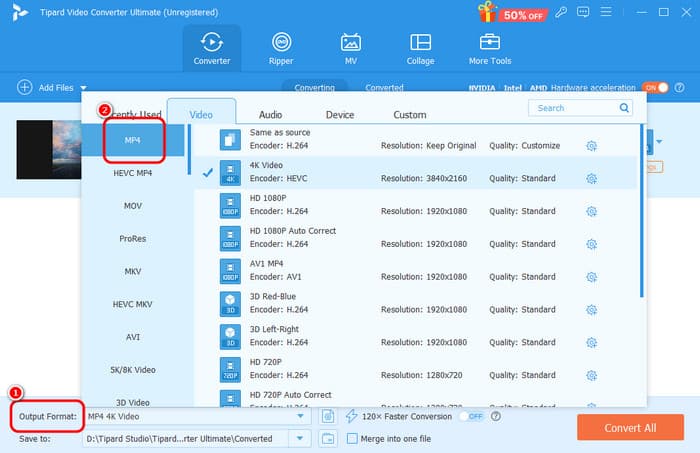
Task: Open settings gear for 4K Video
Action: tap(592, 179)
